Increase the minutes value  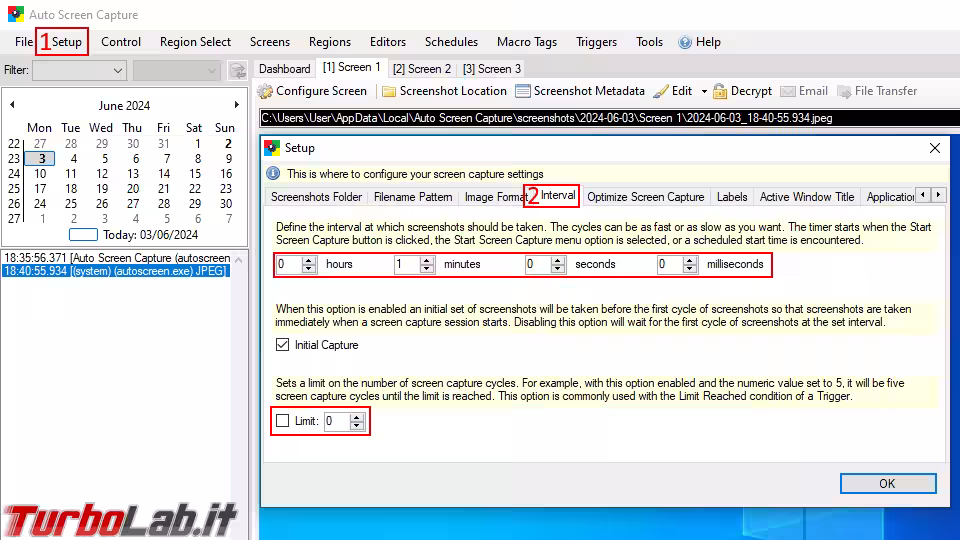pyautogui.click(x=427, y=260)
